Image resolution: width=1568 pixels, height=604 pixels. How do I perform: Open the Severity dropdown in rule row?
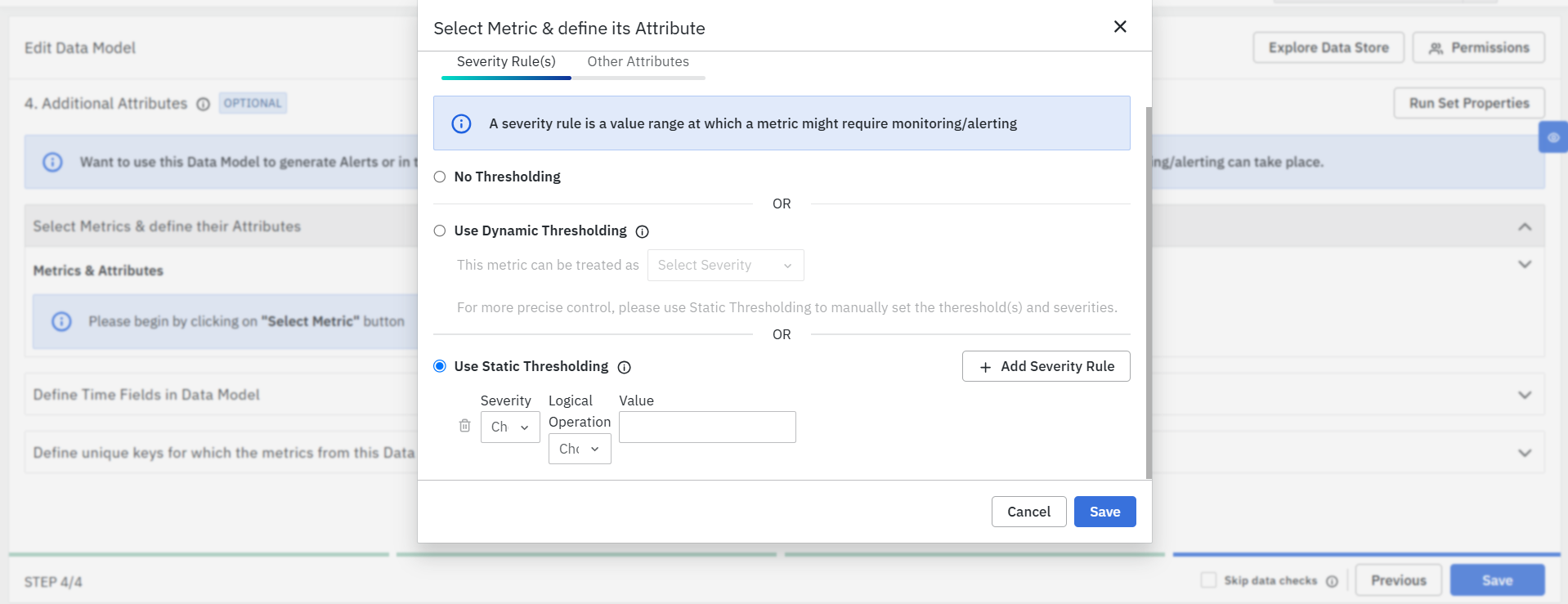click(510, 427)
